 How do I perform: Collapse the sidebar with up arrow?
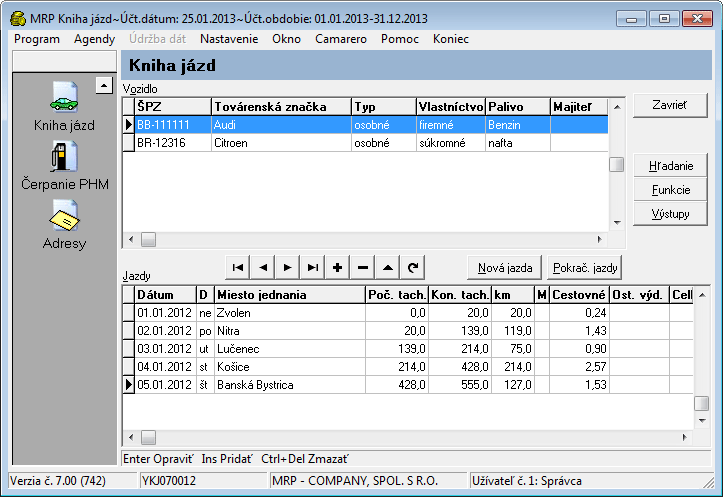[x=104, y=86]
